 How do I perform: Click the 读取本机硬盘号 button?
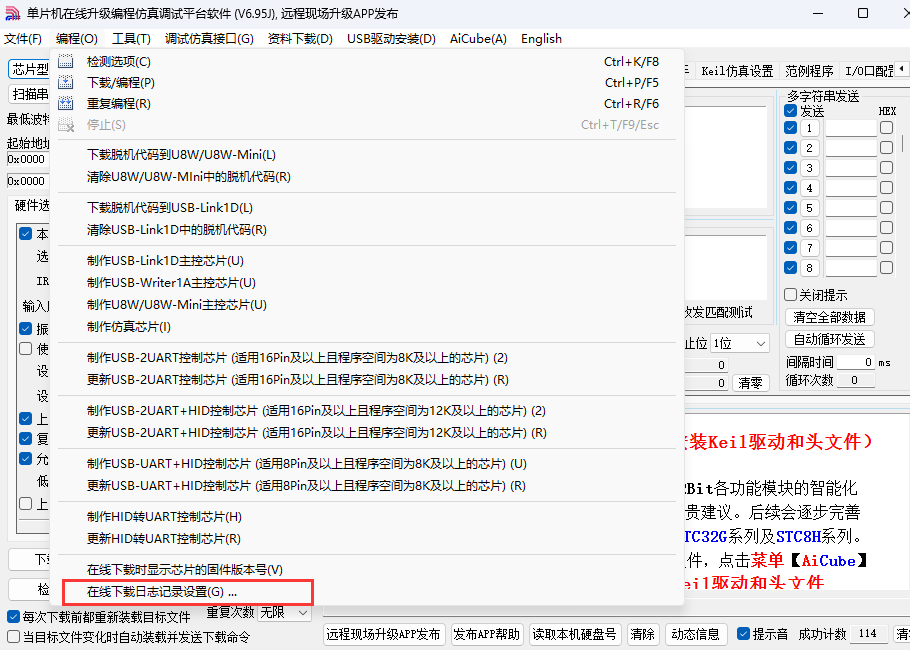[575, 634]
